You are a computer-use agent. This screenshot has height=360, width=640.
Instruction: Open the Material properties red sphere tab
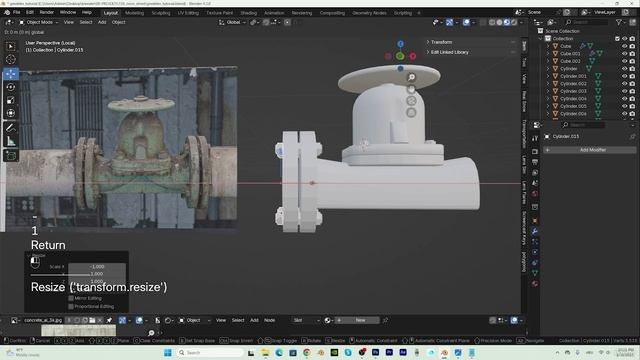[535, 284]
